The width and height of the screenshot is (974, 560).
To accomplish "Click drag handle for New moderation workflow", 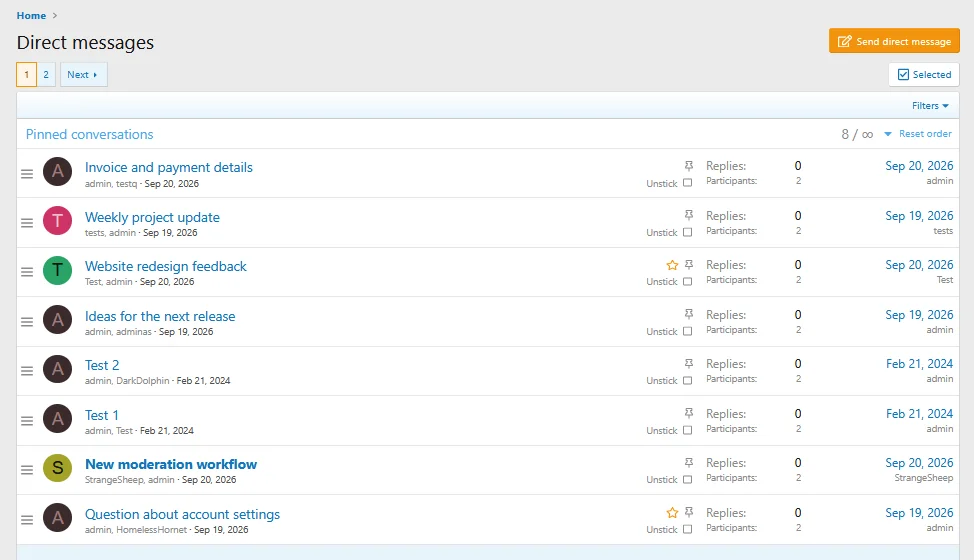I will [27, 470].
